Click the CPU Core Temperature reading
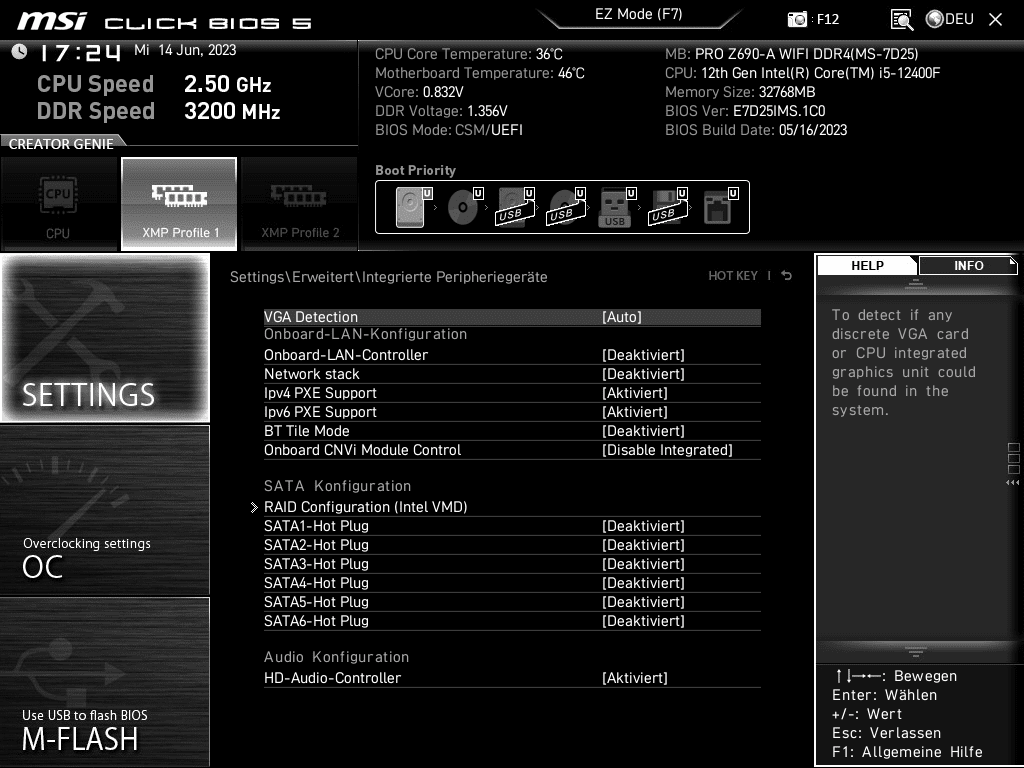 (x=468, y=54)
